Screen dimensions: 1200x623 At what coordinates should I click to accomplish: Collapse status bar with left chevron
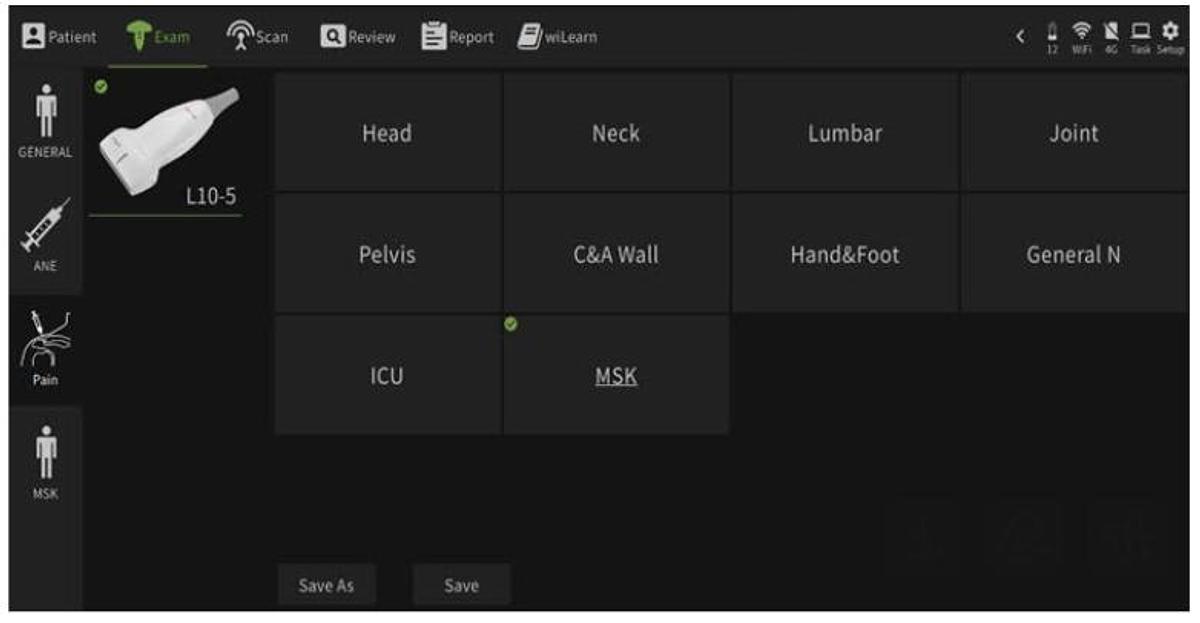[x=1021, y=37]
